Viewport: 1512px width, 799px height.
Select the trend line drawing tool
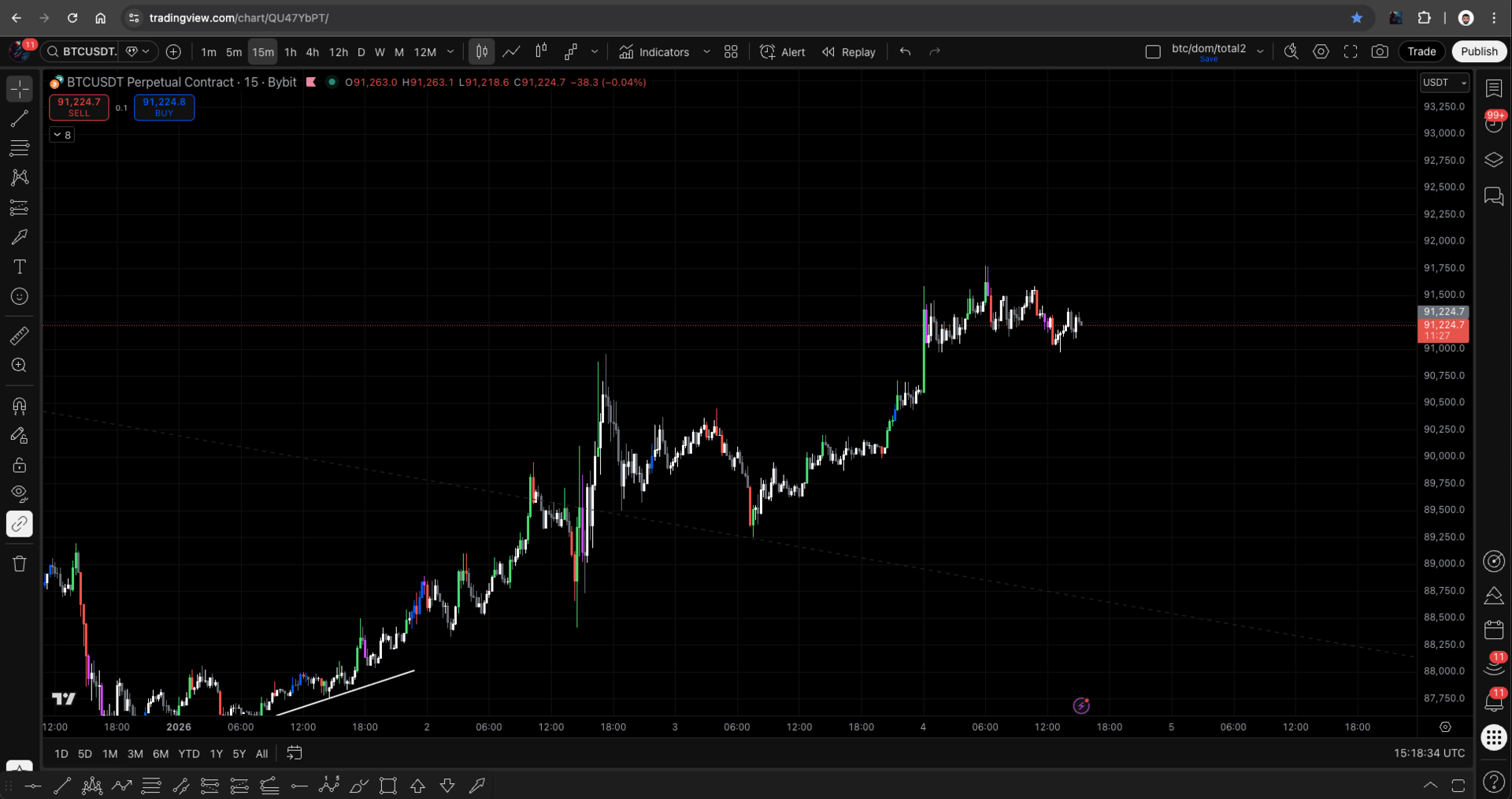[20, 119]
